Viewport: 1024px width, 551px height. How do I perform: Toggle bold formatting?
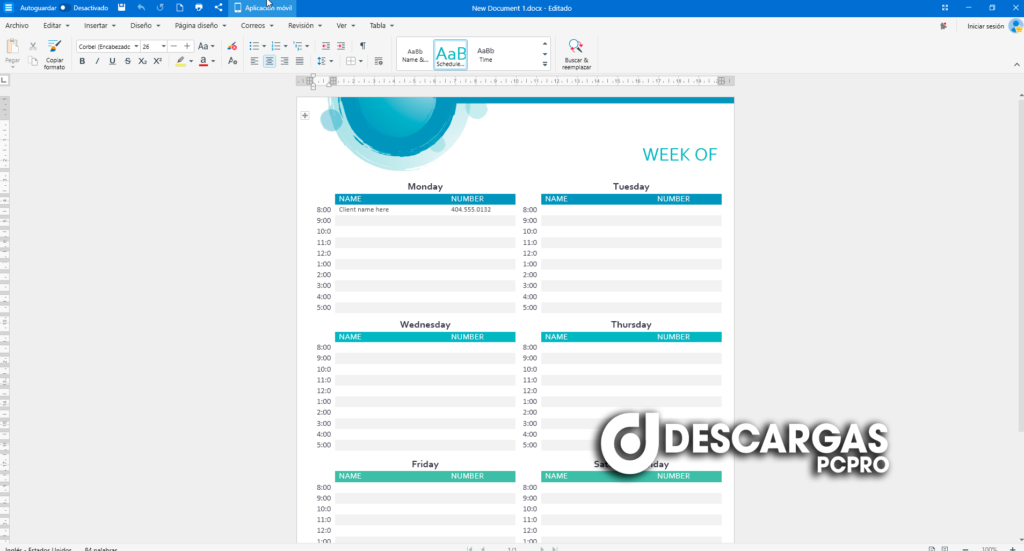(82, 61)
